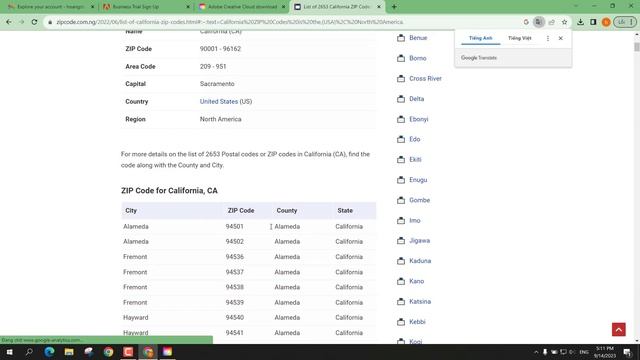Click the briefcase icon beside Delta
Viewport: 640px width, 360px height.
(401, 99)
